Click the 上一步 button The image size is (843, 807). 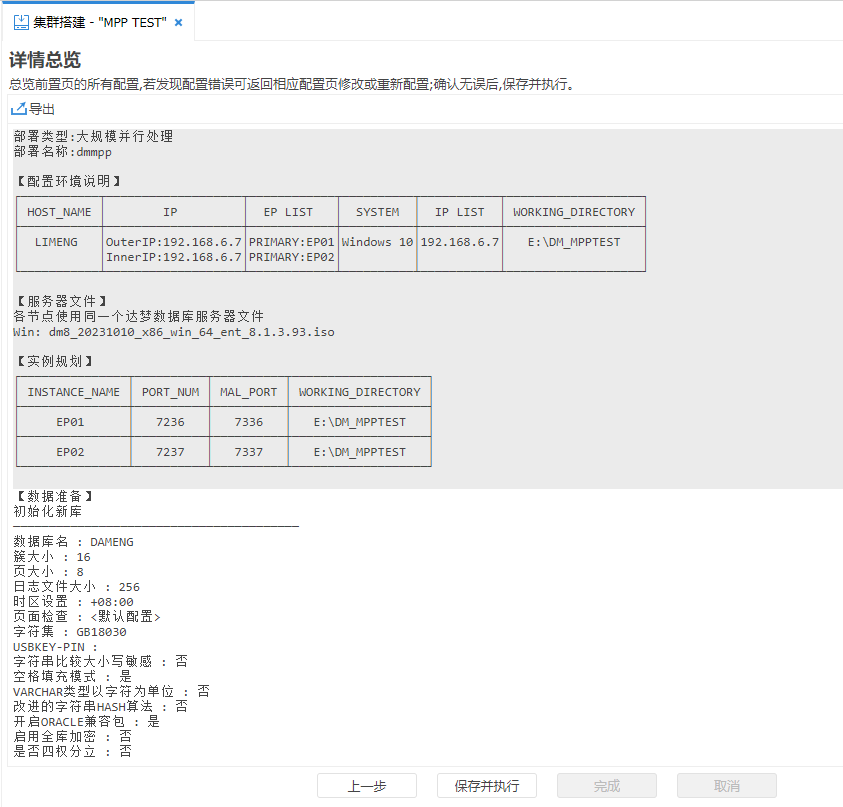click(366, 785)
